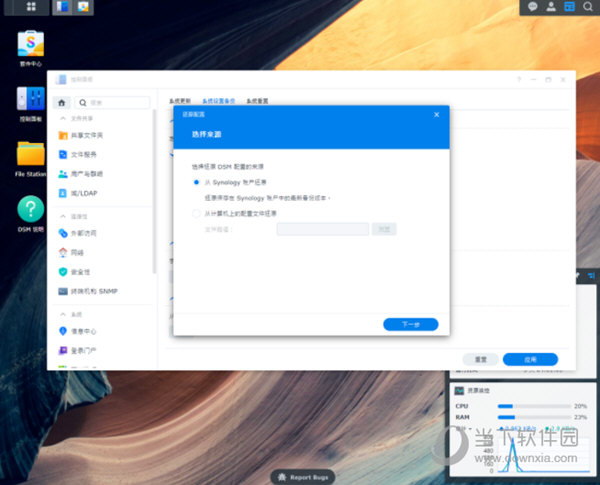
Task: Click the Report Bugs icon at the bottom
Action: click(x=282, y=477)
